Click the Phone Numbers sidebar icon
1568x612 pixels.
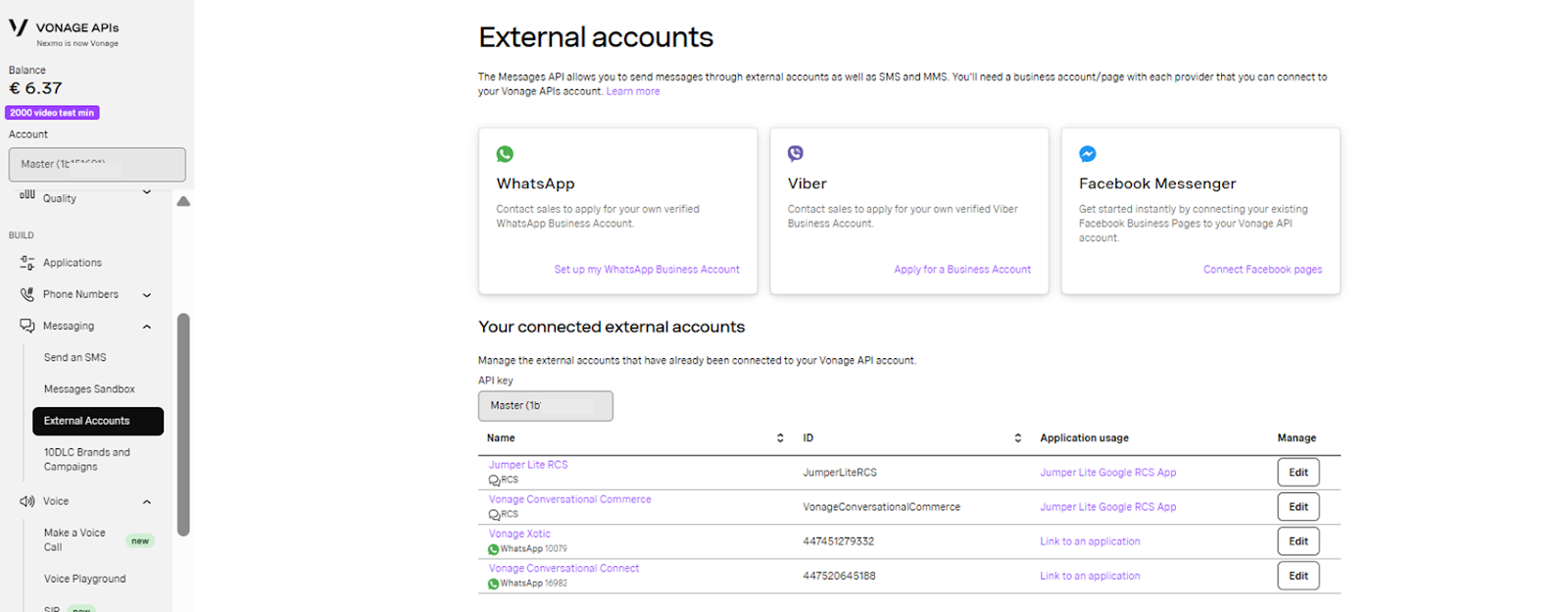point(27,294)
